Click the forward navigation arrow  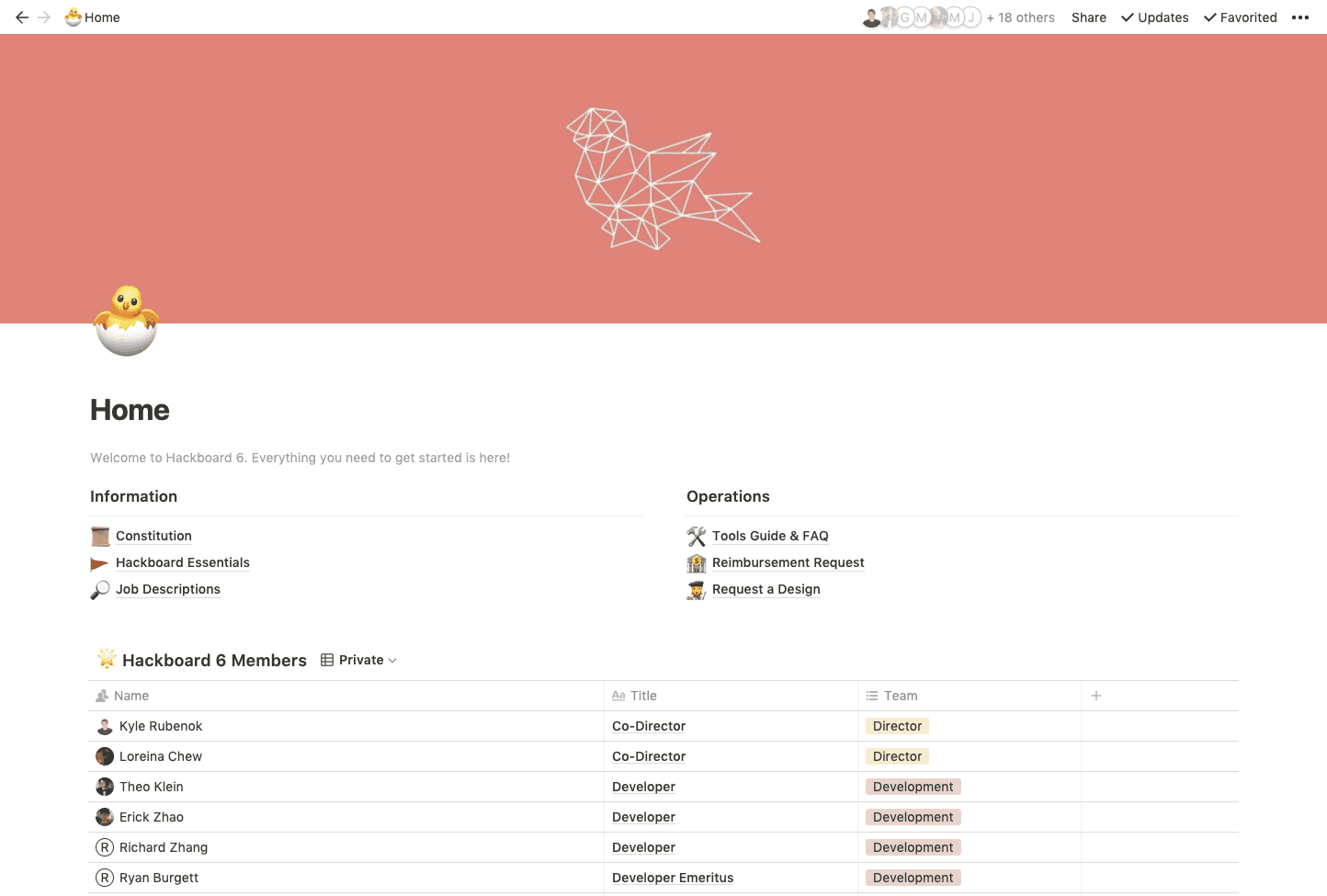click(44, 17)
